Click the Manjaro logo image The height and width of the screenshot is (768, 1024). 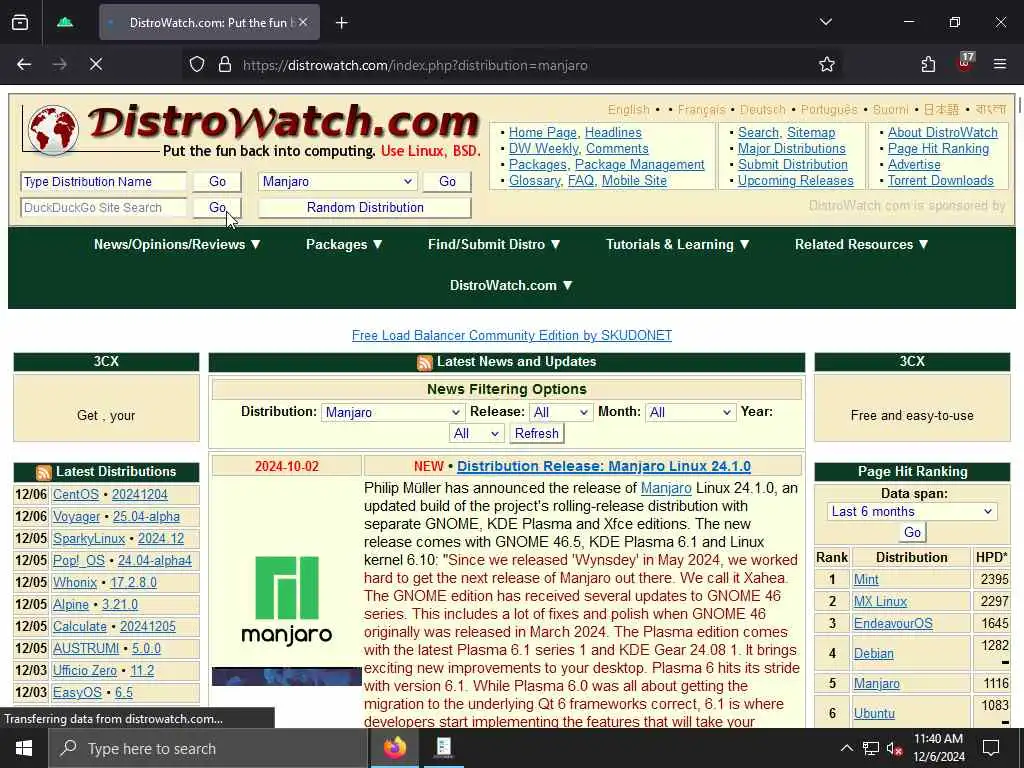(287, 600)
